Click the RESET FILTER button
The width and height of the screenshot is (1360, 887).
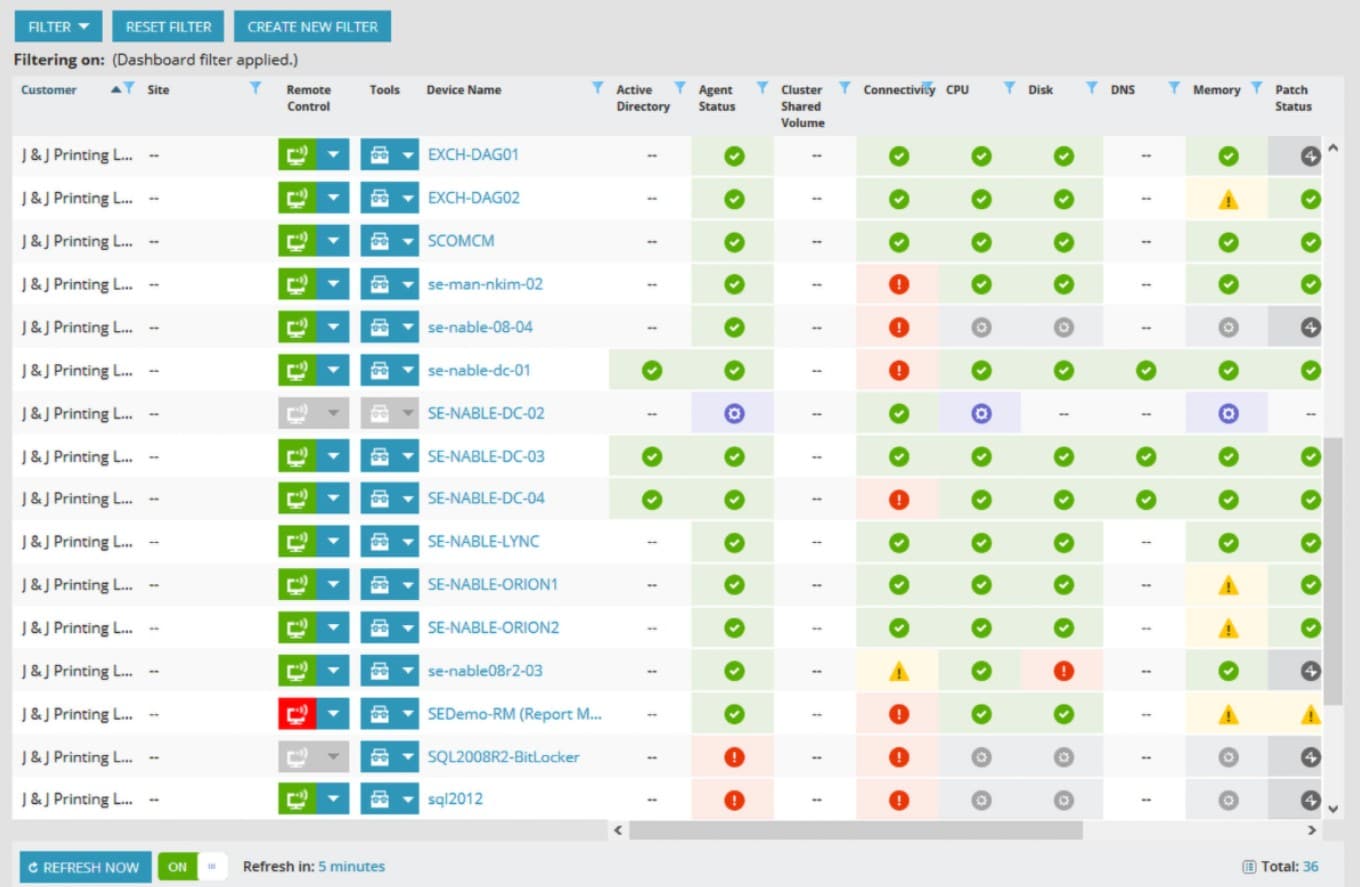[168, 27]
